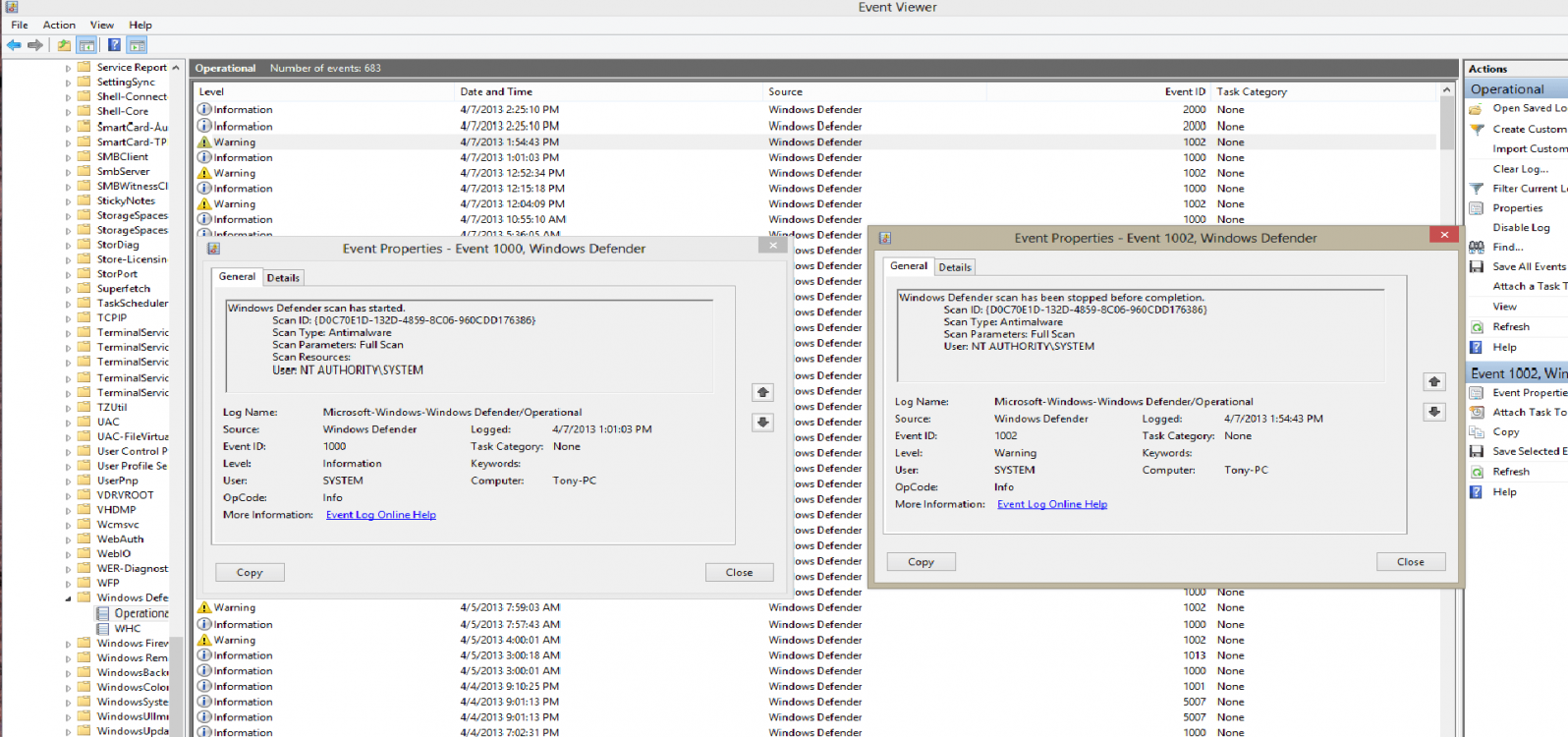Screen dimensions: 1568x737
Task: Show previous event in Event 1000 dialog
Action: 762,392
